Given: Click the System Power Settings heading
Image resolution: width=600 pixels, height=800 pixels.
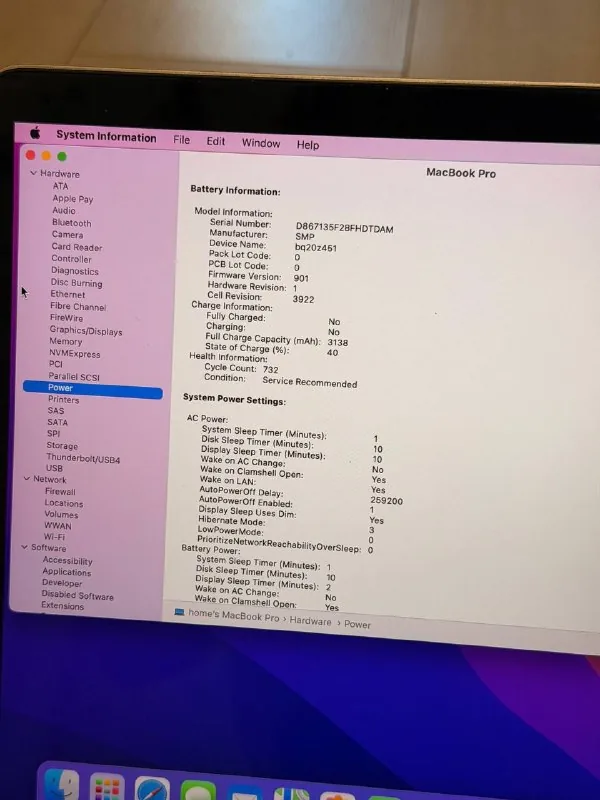Looking at the screenshot, I should tap(234, 399).
